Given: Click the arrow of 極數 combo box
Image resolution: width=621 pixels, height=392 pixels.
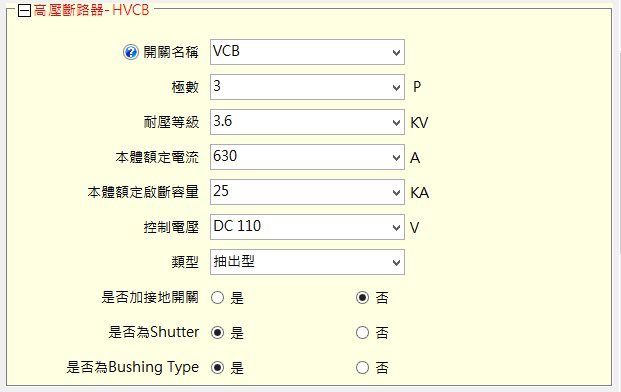Looking at the screenshot, I should coord(396,88).
